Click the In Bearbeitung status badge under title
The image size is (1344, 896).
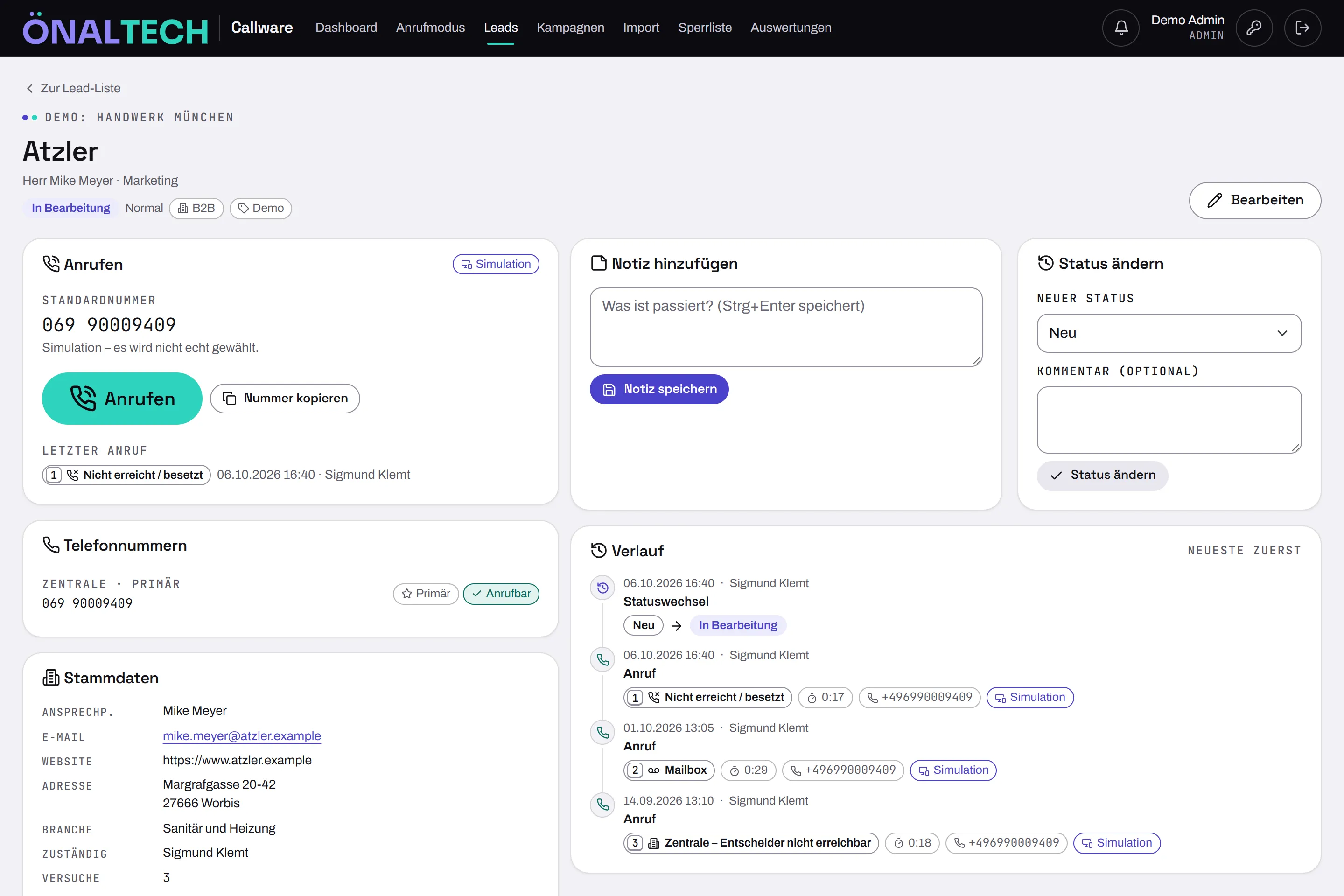click(70, 208)
